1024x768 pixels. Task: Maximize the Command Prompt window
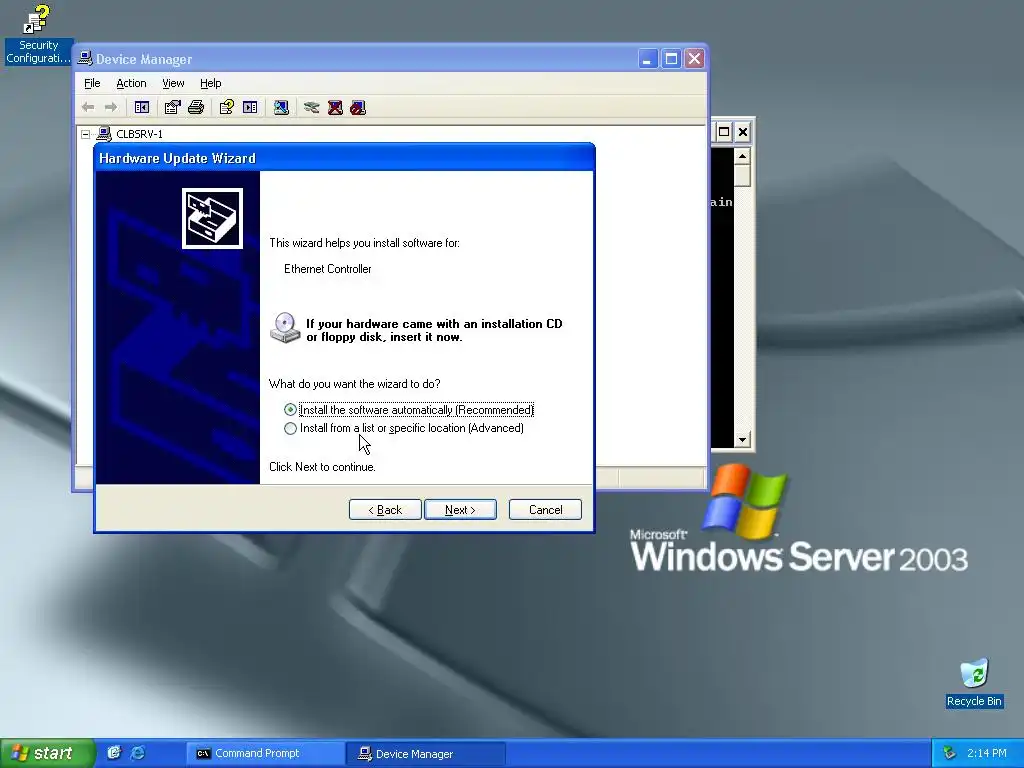pyautogui.click(x=724, y=132)
